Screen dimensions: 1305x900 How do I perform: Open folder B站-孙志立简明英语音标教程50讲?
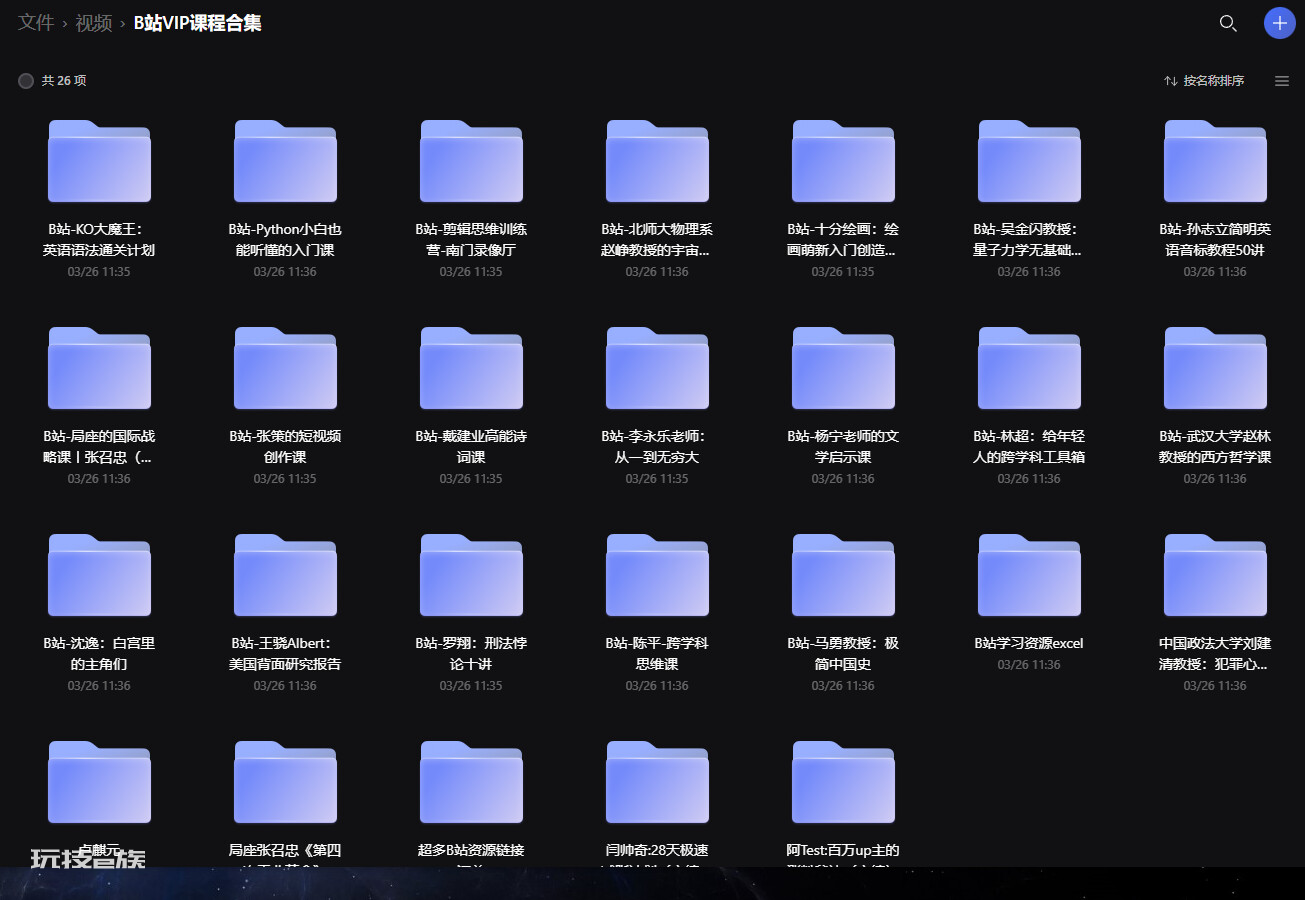coord(1215,161)
